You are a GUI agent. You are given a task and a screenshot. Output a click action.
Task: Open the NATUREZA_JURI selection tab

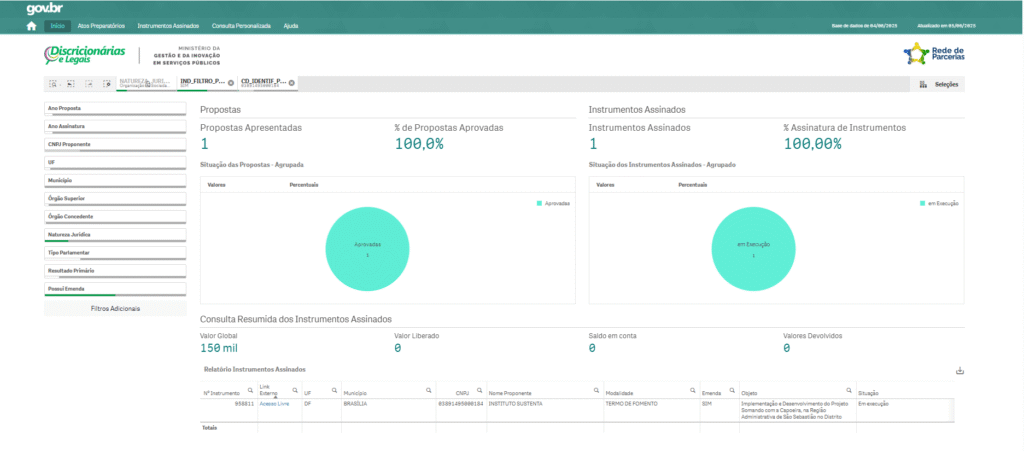point(146,84)
